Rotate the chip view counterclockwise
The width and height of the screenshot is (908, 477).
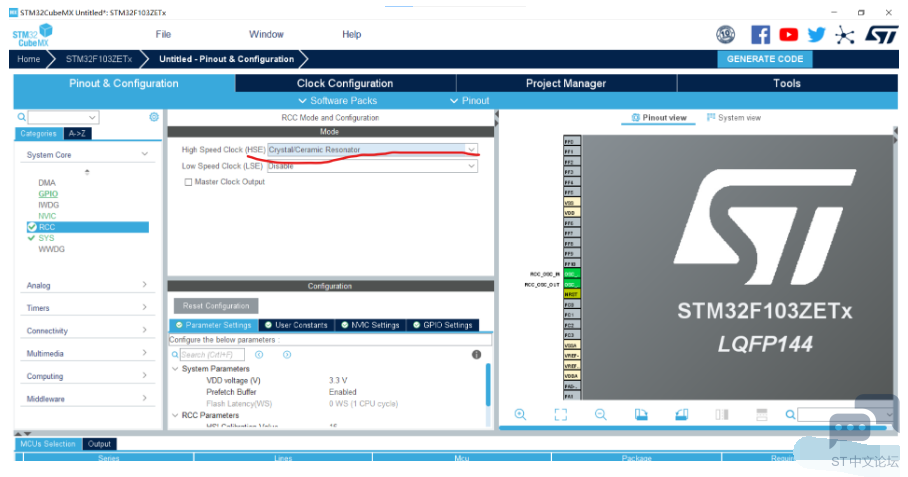point(682,414)
